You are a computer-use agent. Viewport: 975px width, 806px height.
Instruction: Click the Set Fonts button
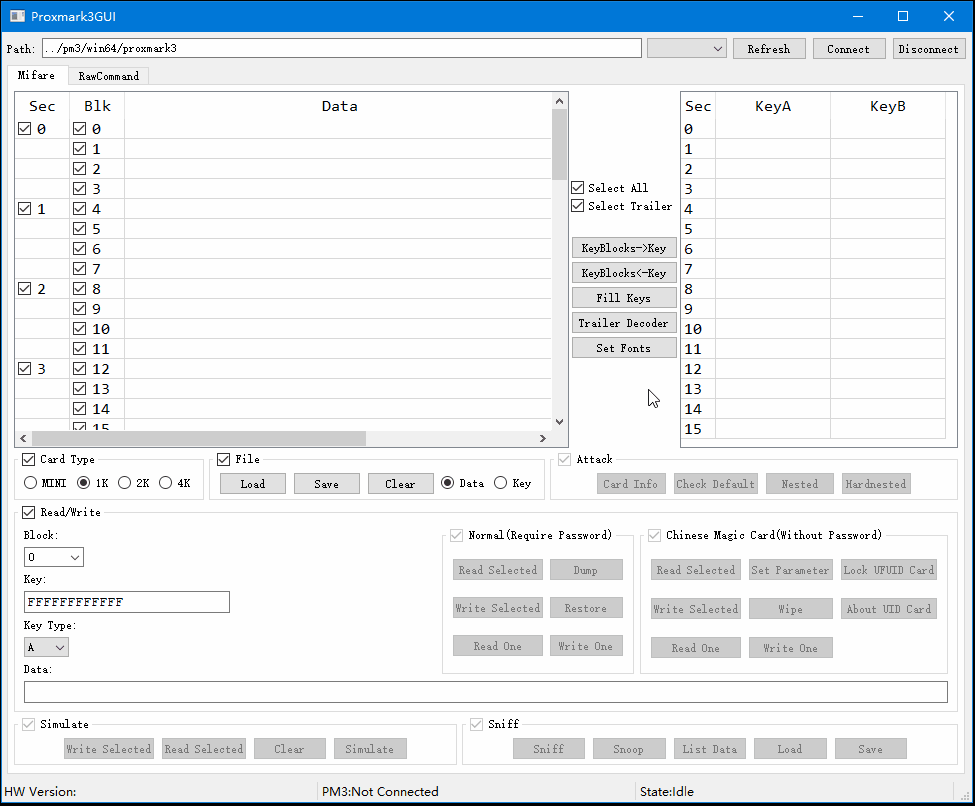624,348
